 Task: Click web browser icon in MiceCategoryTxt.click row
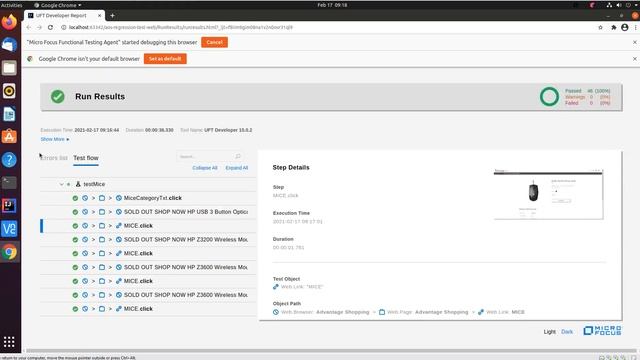point(85,198)
